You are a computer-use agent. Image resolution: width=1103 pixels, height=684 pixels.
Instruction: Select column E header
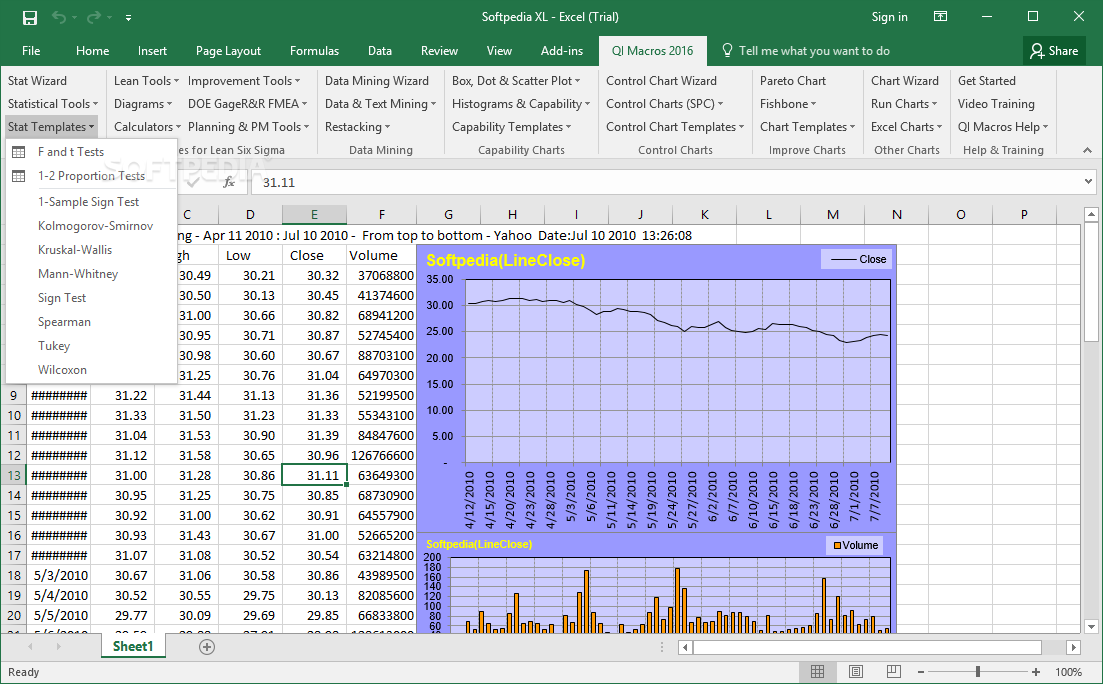(314, 215)
